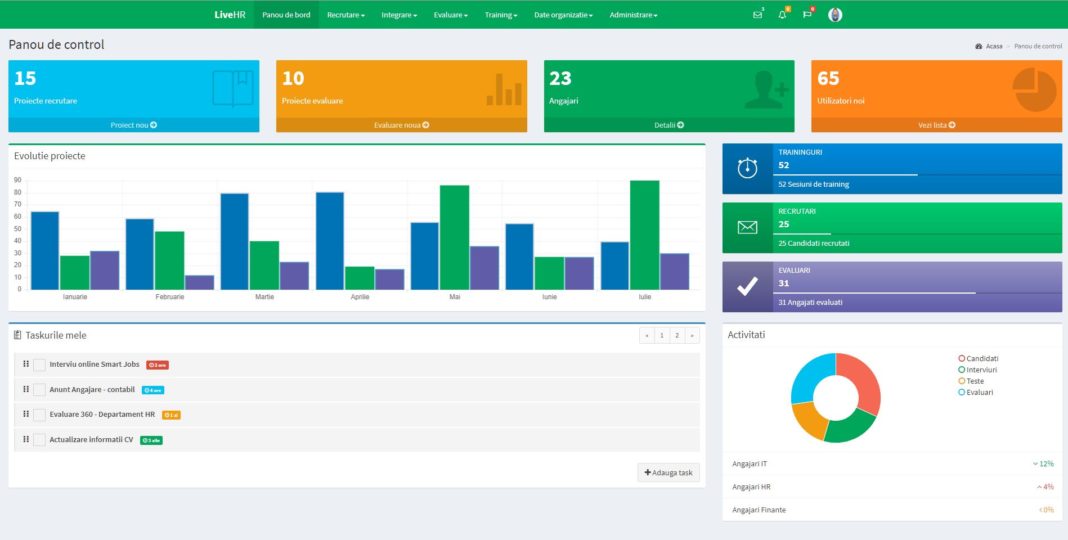Check the Interviu online Smart Jobs task
Screen dimensions: 1068x540
coord(40,365)
